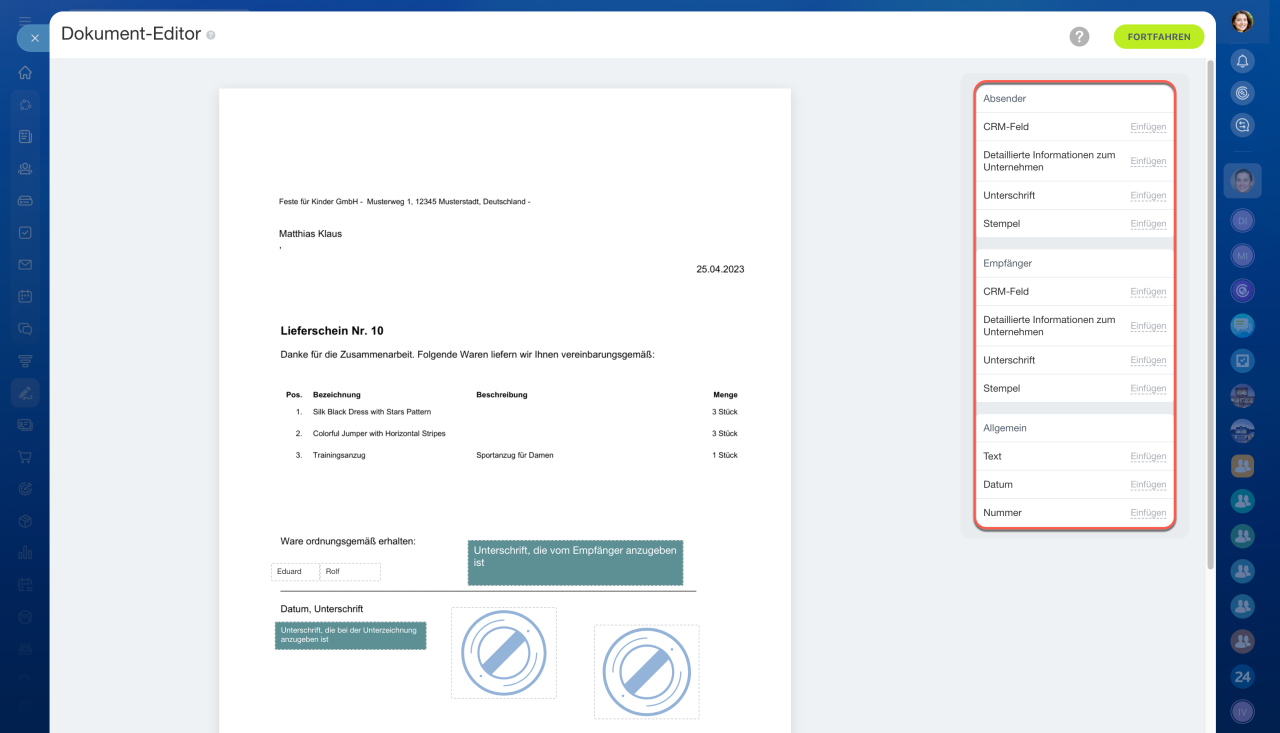This screenshot has width=1280, height=733.
Task: Select recipient signature placeholder block
Action: tap(575, 563)
